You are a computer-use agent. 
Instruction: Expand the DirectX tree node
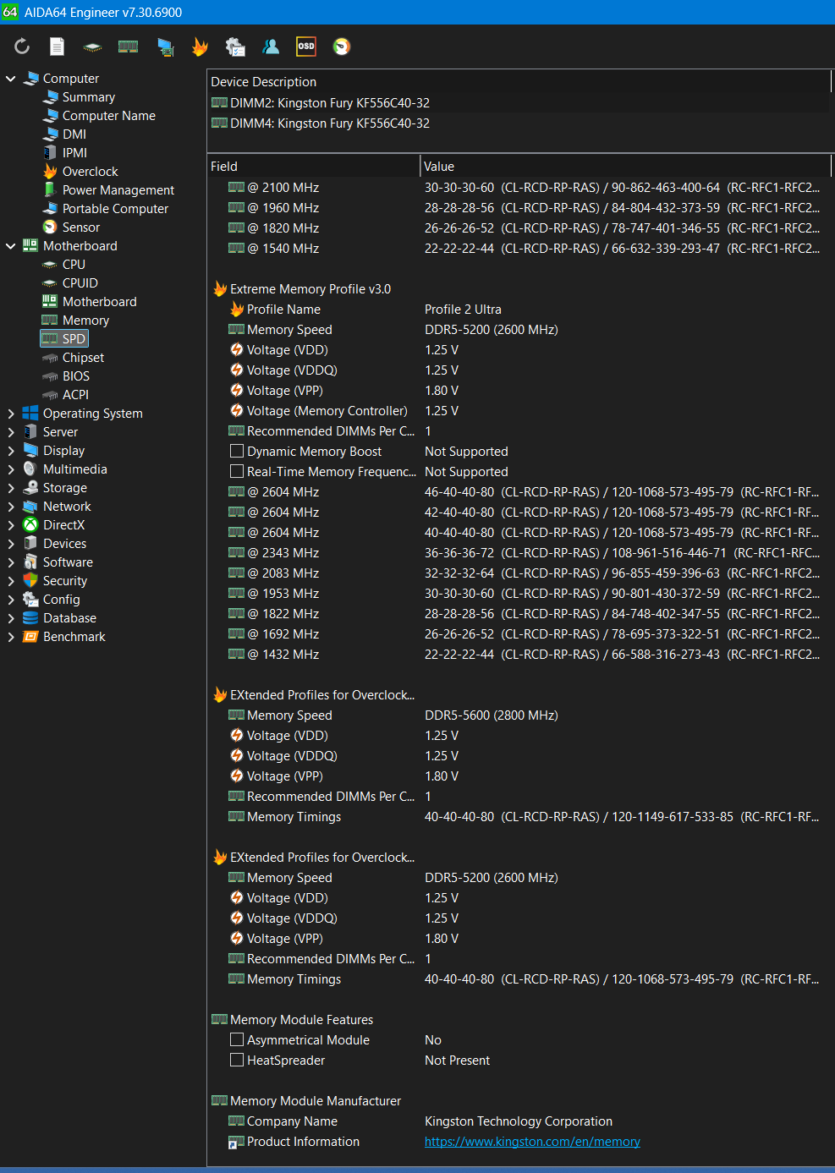point(10,525)
